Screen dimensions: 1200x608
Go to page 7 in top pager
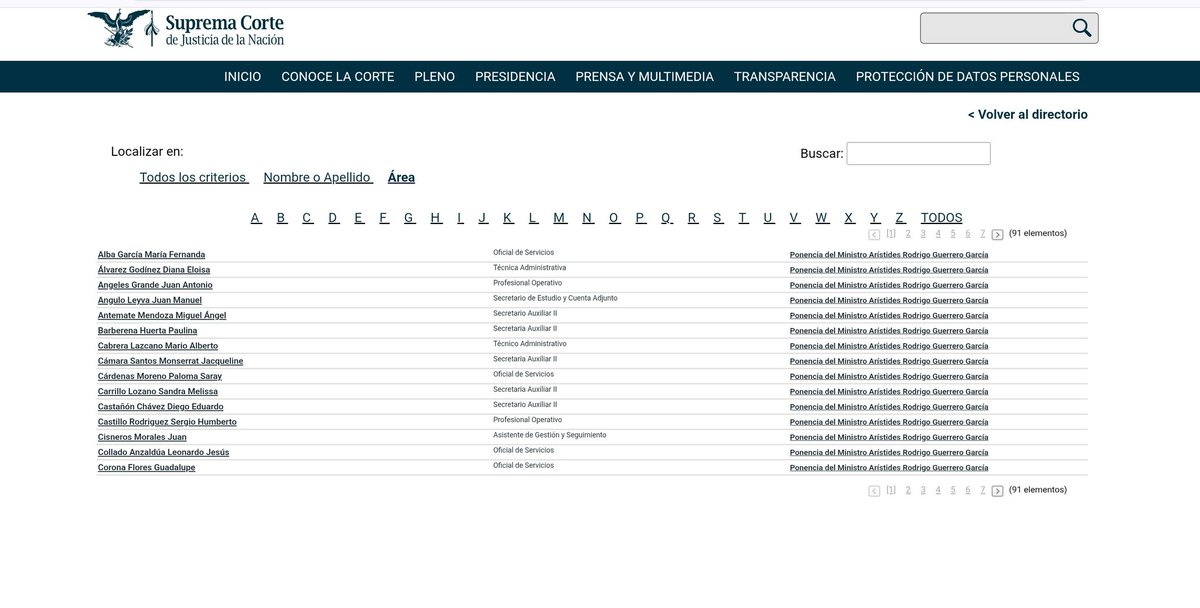pyautogui.click(x=983, y=234)
